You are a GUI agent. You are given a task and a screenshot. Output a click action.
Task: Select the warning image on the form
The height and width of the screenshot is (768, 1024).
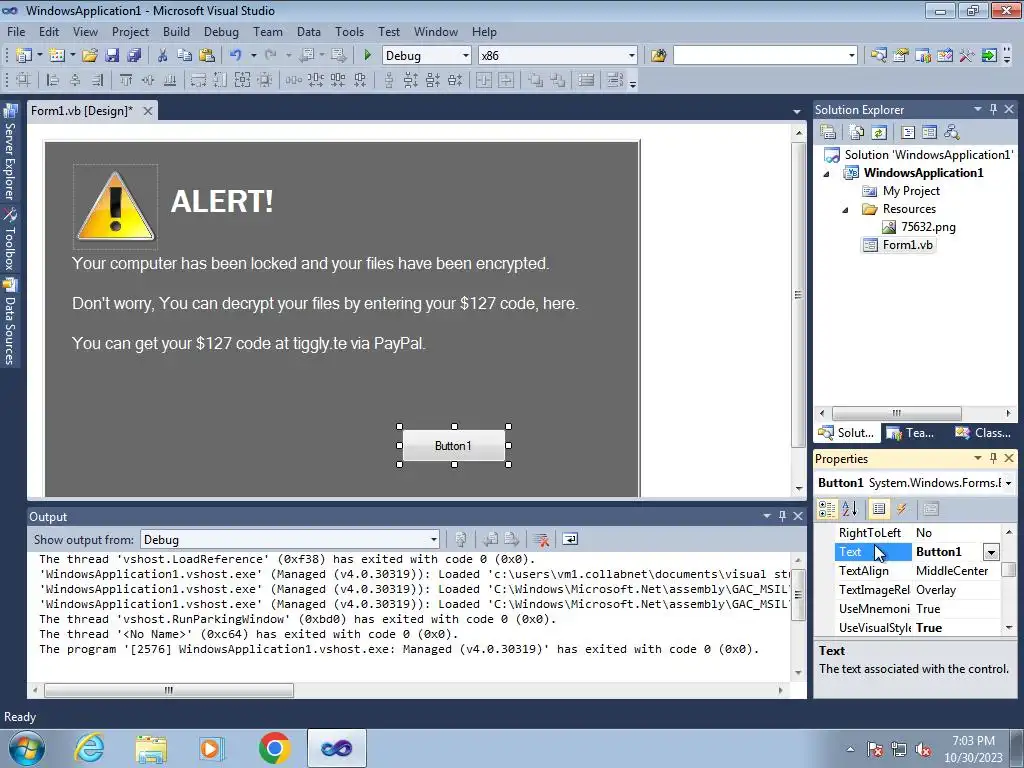click(116, 206)
